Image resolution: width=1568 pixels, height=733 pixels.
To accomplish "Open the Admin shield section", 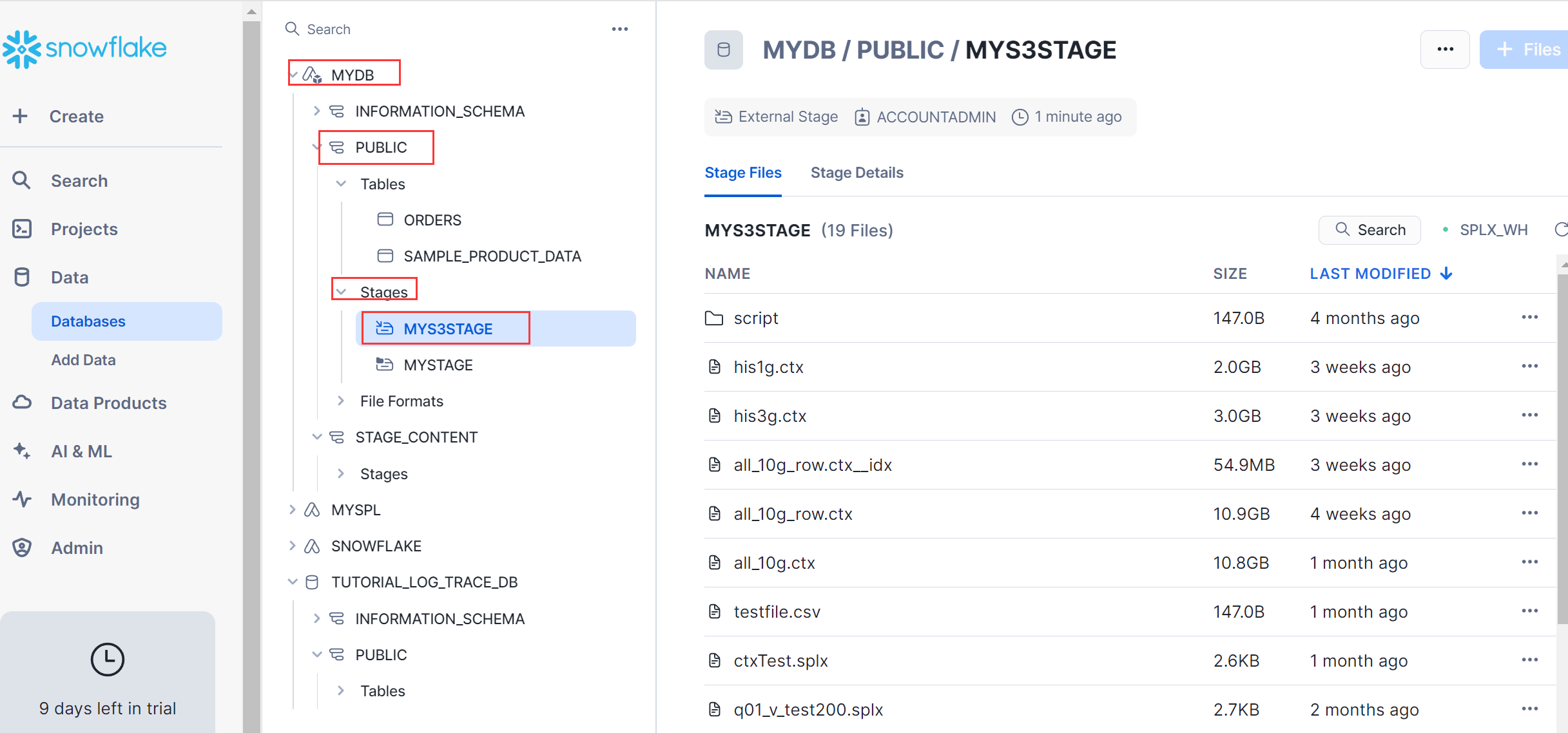I will pos(77,547).
